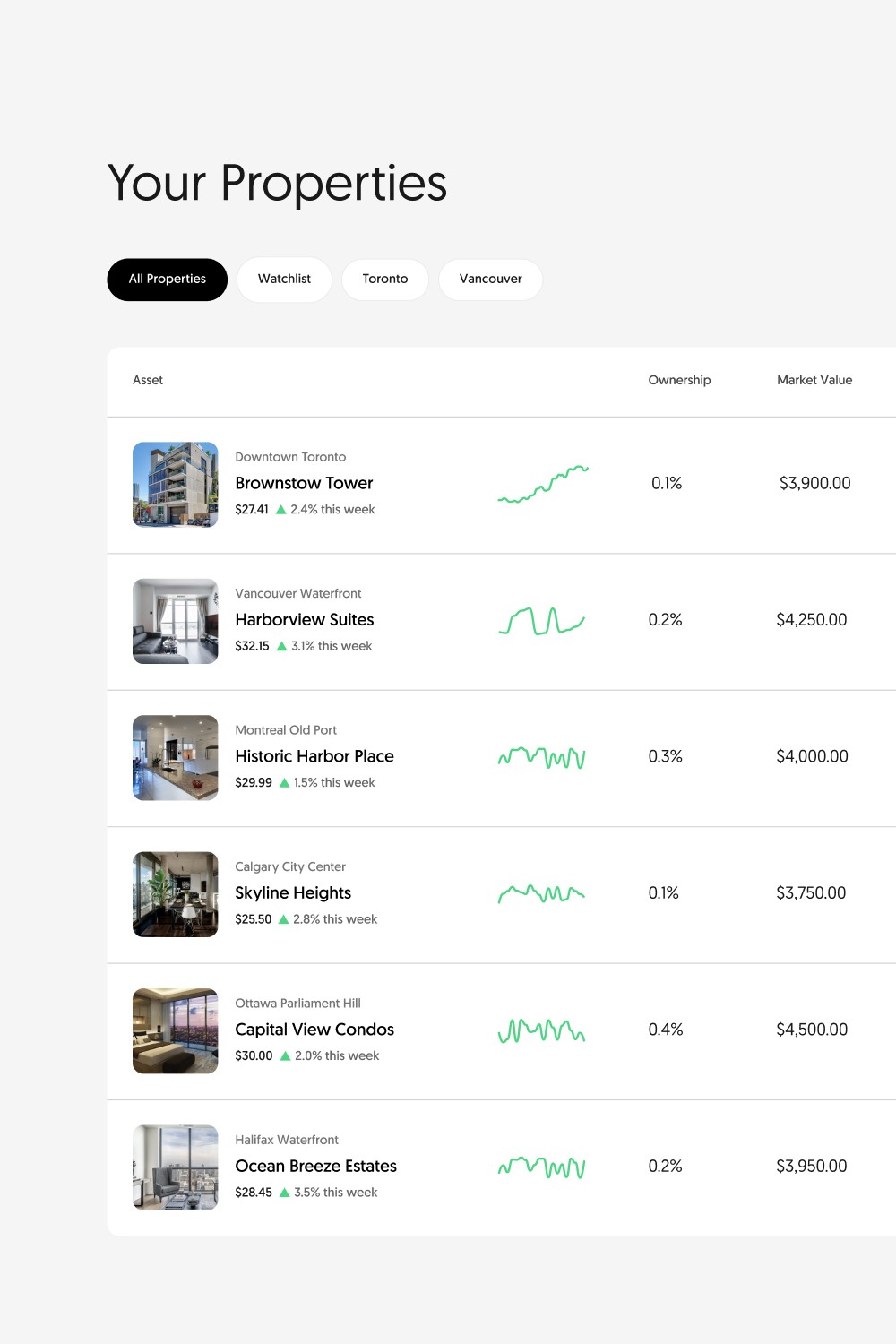Click the green up arrow beside 3.5%

284,1193
